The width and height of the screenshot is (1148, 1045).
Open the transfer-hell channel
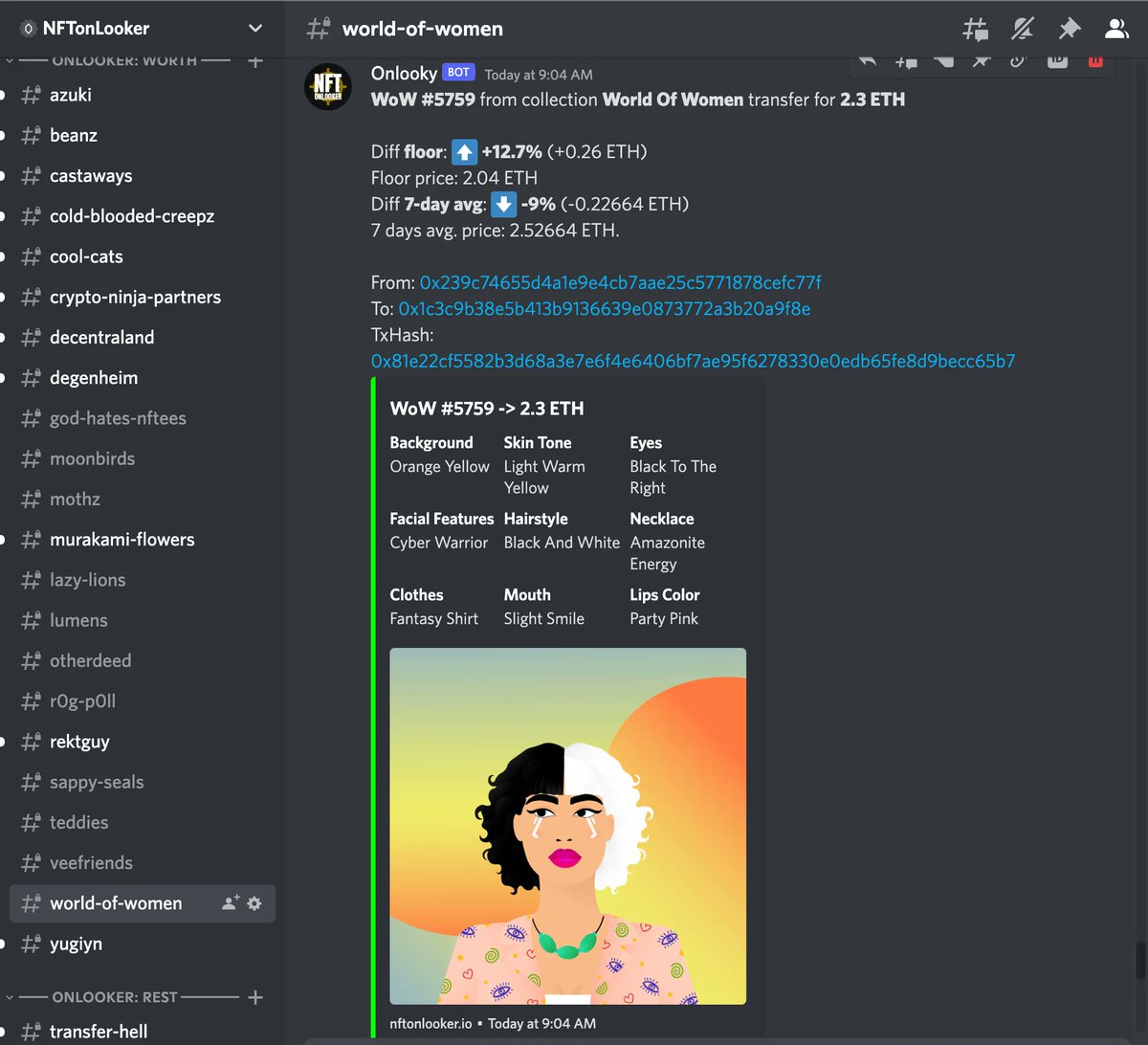pos(143,1031)
